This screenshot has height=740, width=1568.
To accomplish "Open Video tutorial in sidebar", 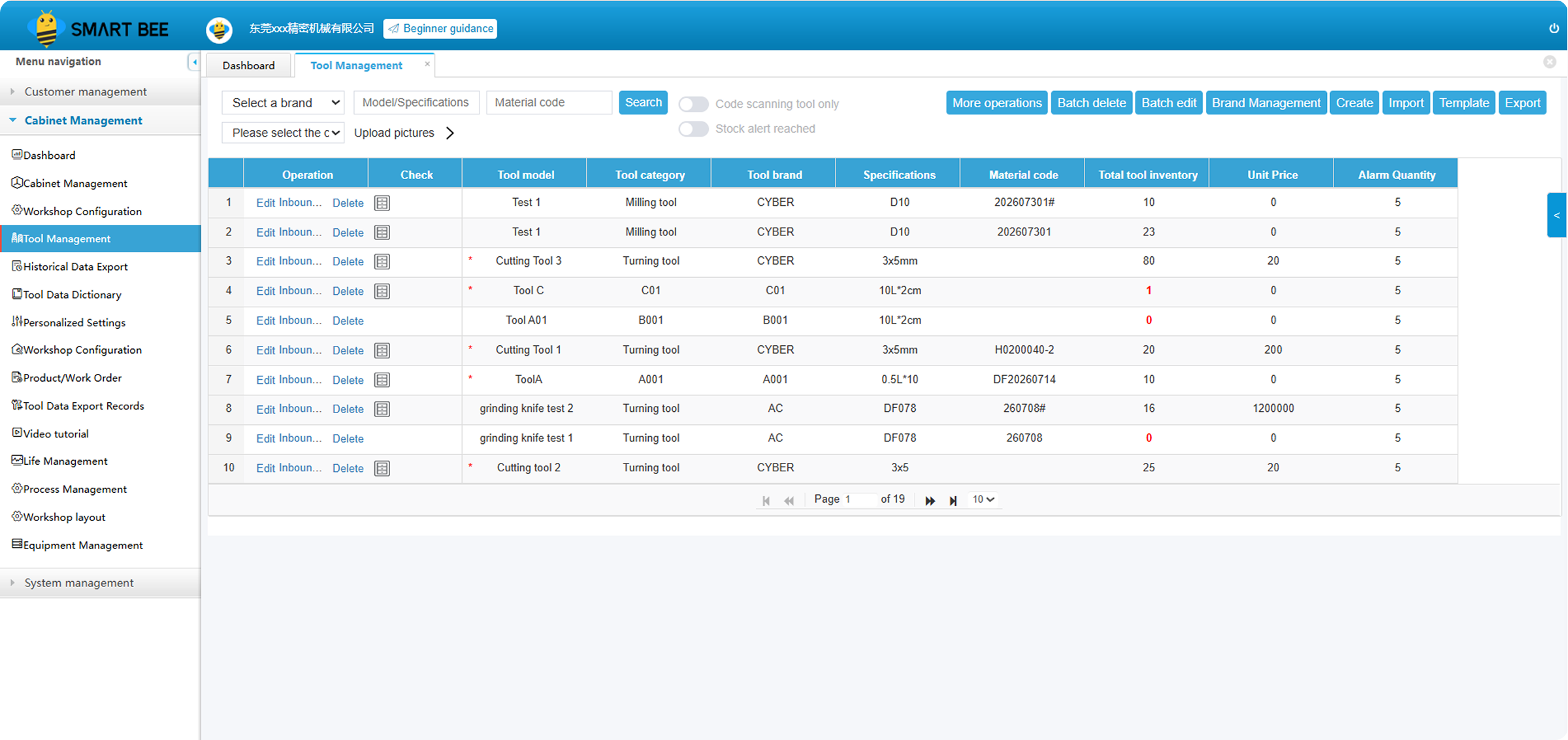I will (50, 433).
